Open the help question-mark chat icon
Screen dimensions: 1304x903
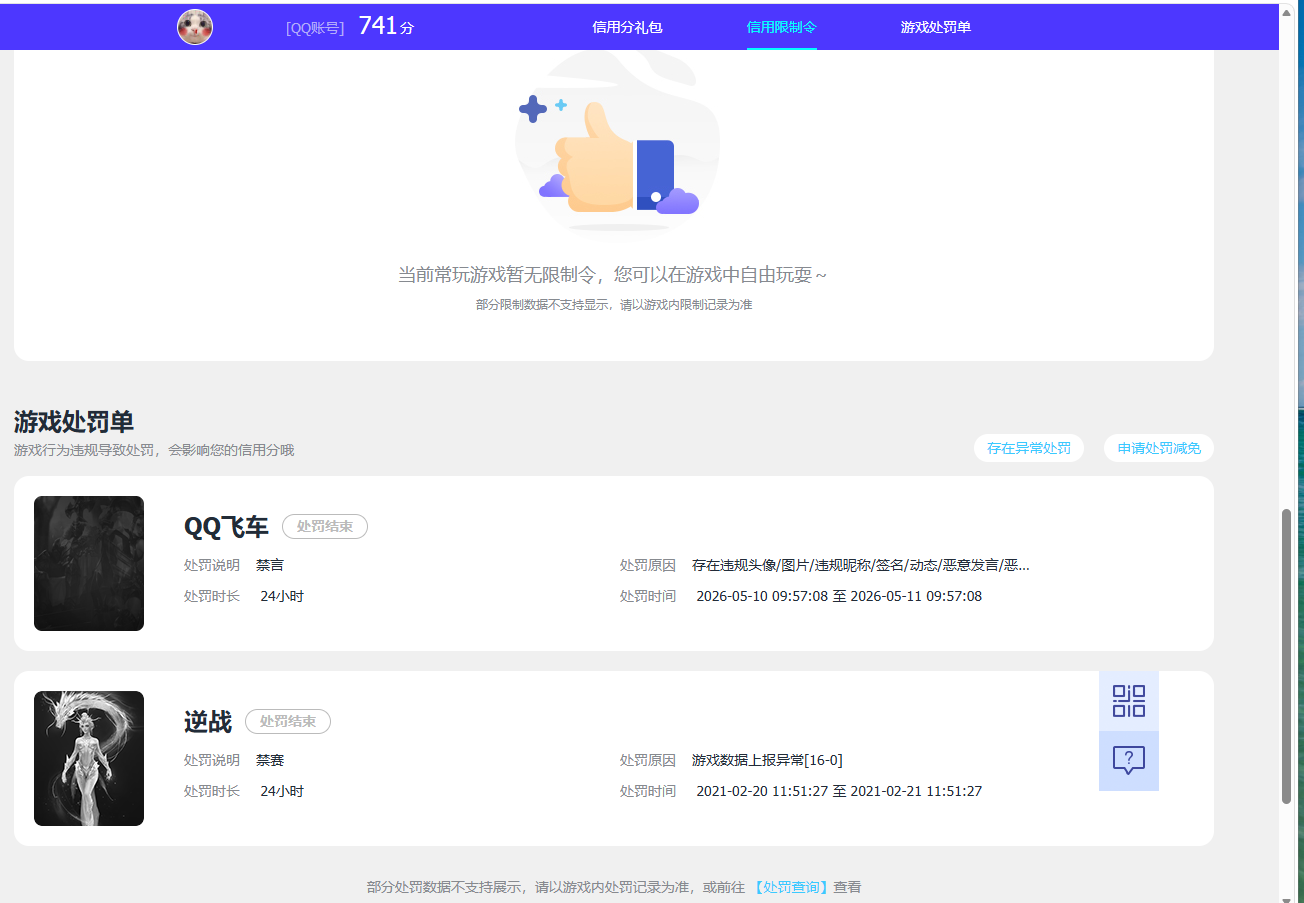(x=1129, y=761)
